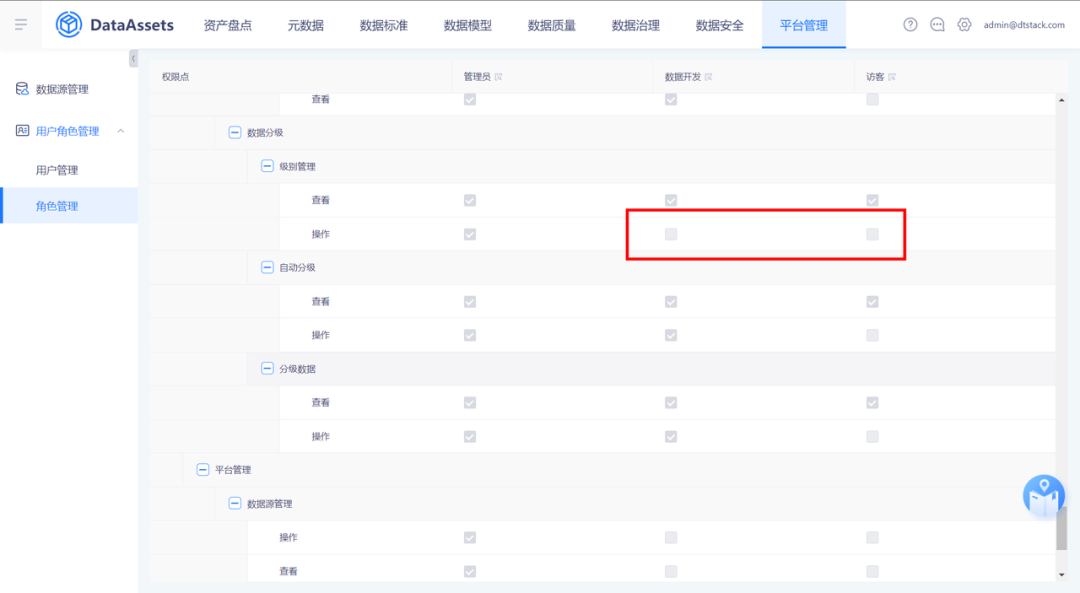Collapse the 级别管理 permission subsection

point(267,165)
